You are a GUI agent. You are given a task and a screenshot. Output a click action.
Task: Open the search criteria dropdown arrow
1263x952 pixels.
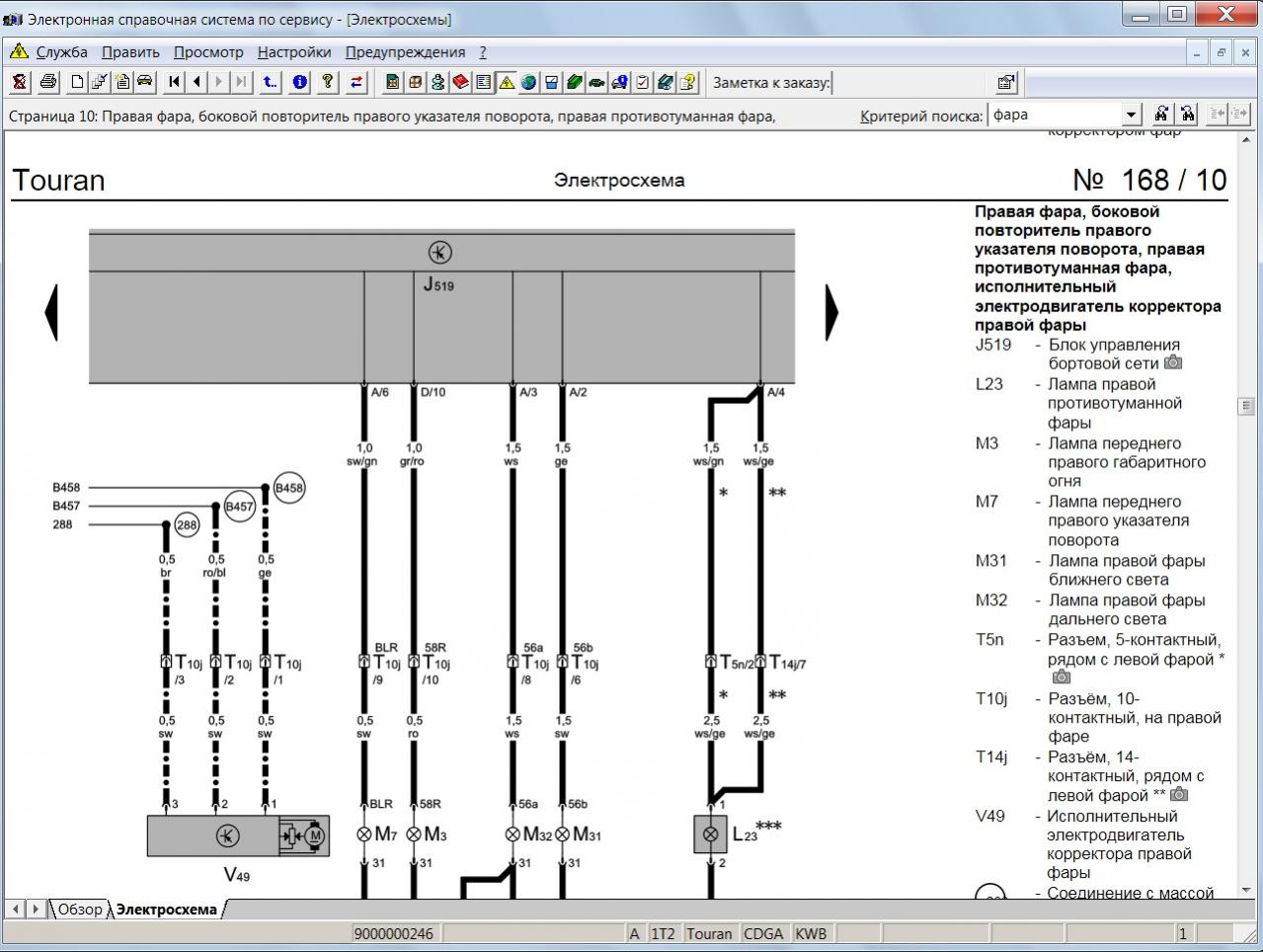pyautogui.click(x=1132, y=115)
